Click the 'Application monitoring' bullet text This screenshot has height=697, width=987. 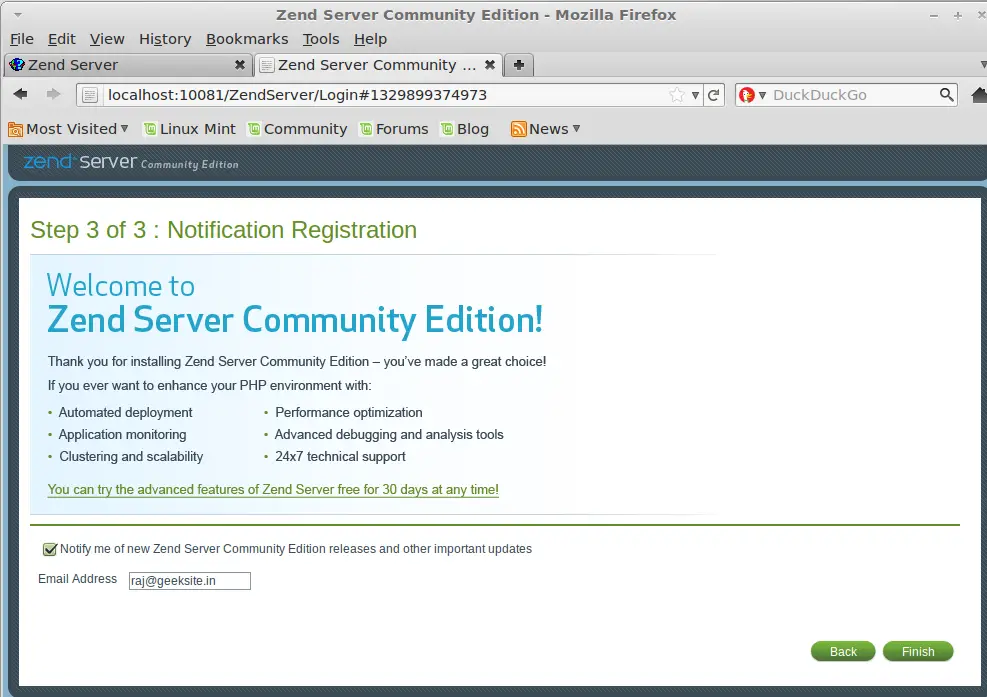[122, 434]
